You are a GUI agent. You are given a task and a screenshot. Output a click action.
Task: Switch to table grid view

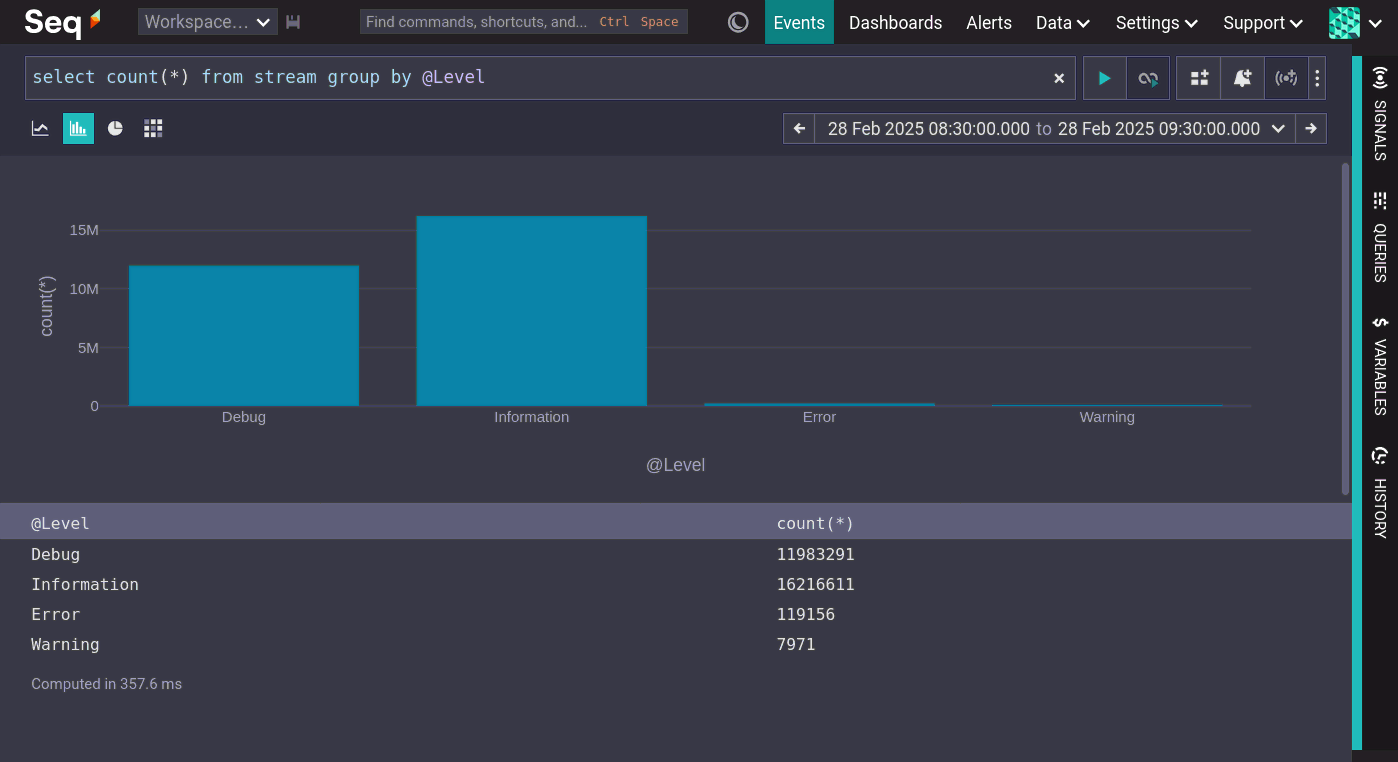tap(153, 128)
